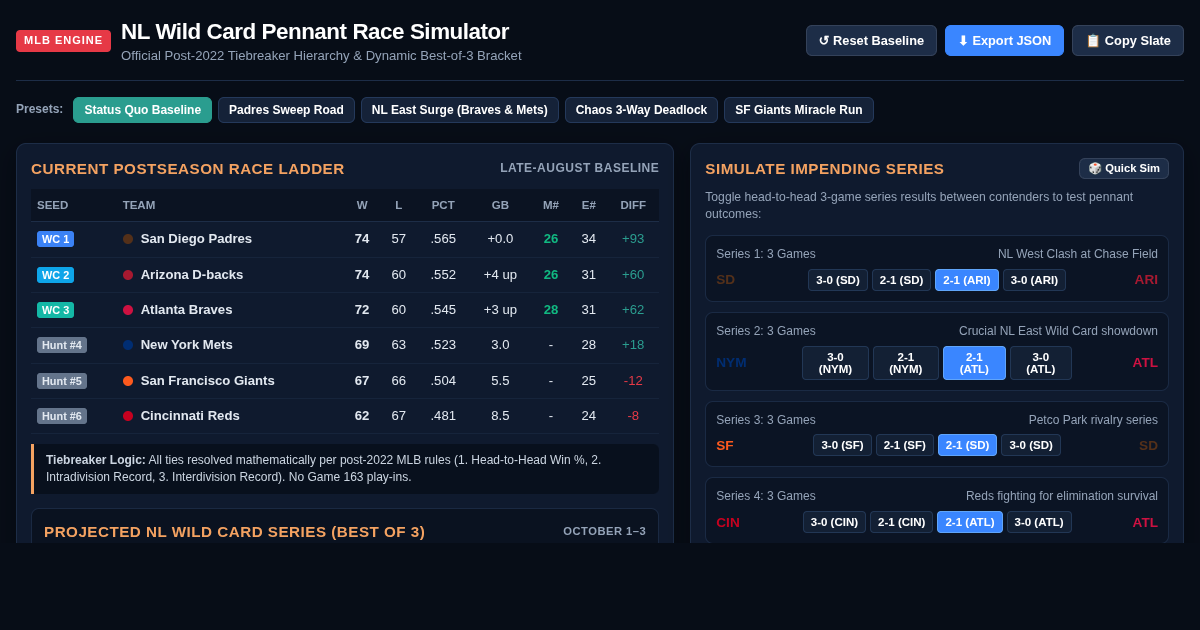Click the OCTOBER 1–3 date label
Image resolution: width=1200 pixels, height=630 pixels.
(604, 531)
